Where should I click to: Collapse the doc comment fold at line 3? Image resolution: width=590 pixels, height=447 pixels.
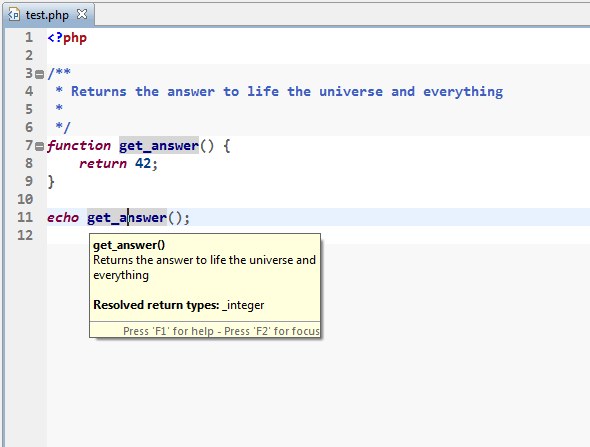(x=39, y=74)
